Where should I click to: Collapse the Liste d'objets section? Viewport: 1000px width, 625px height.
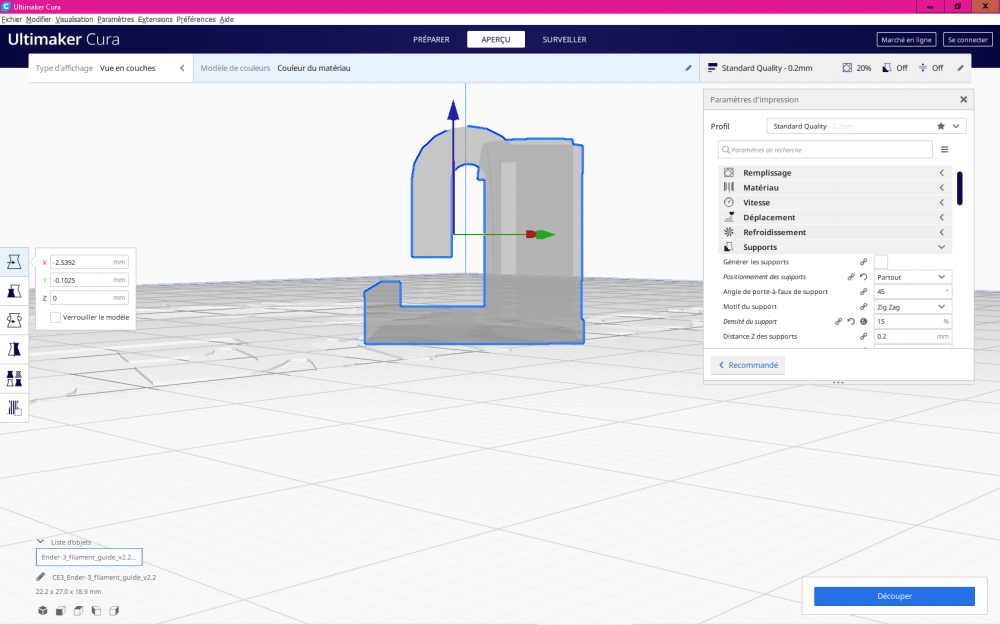[x=40, y=541]
